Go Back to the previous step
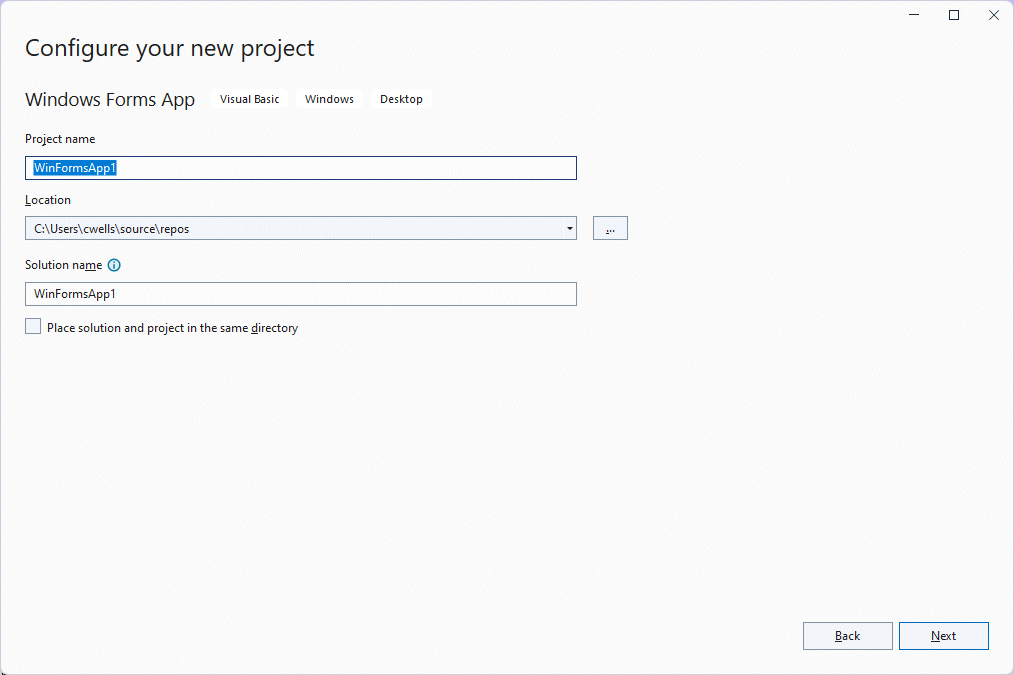Screen dimensions: 1014x675 click(847, 636)
